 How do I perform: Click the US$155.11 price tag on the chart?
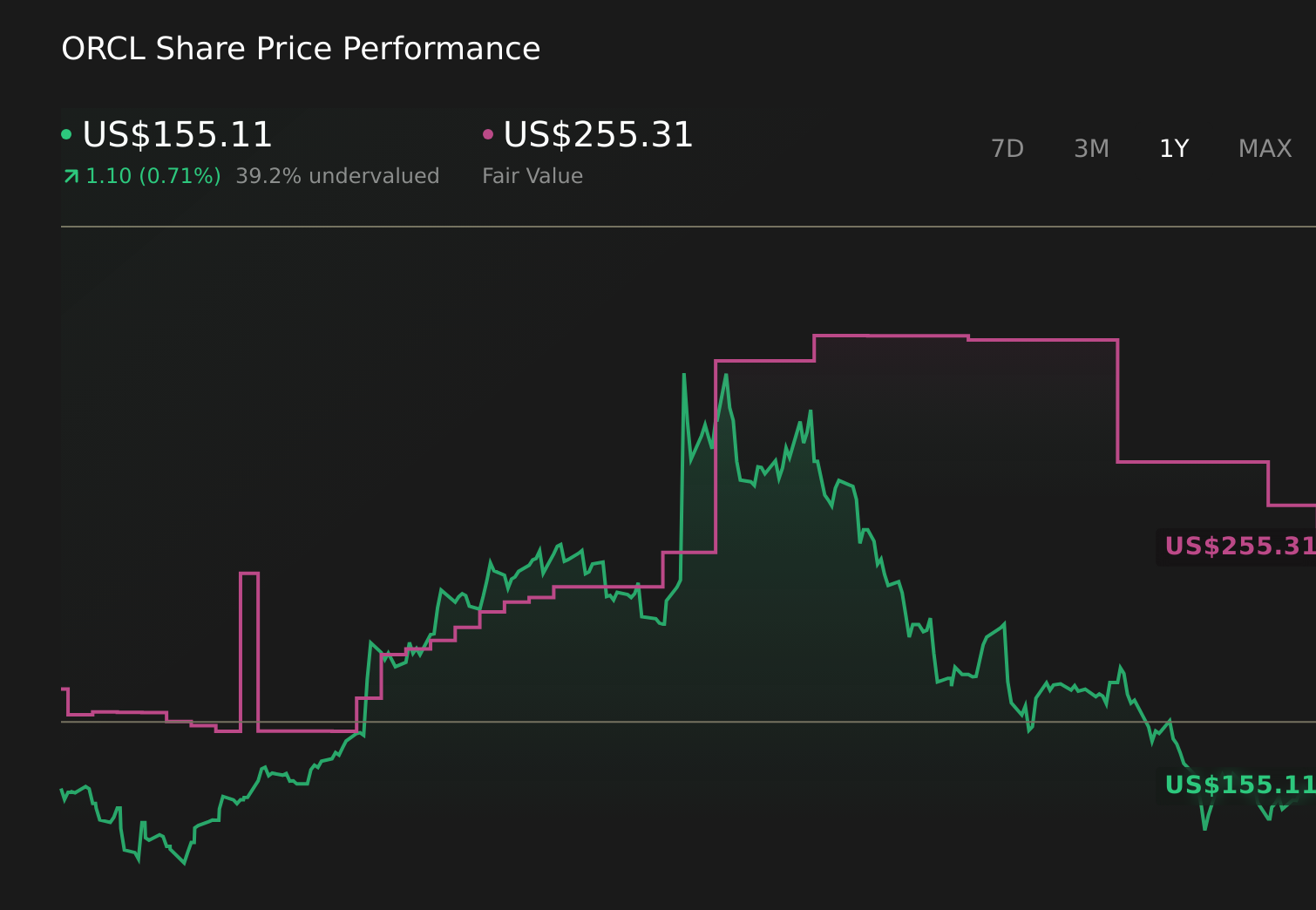(1236, 785)
